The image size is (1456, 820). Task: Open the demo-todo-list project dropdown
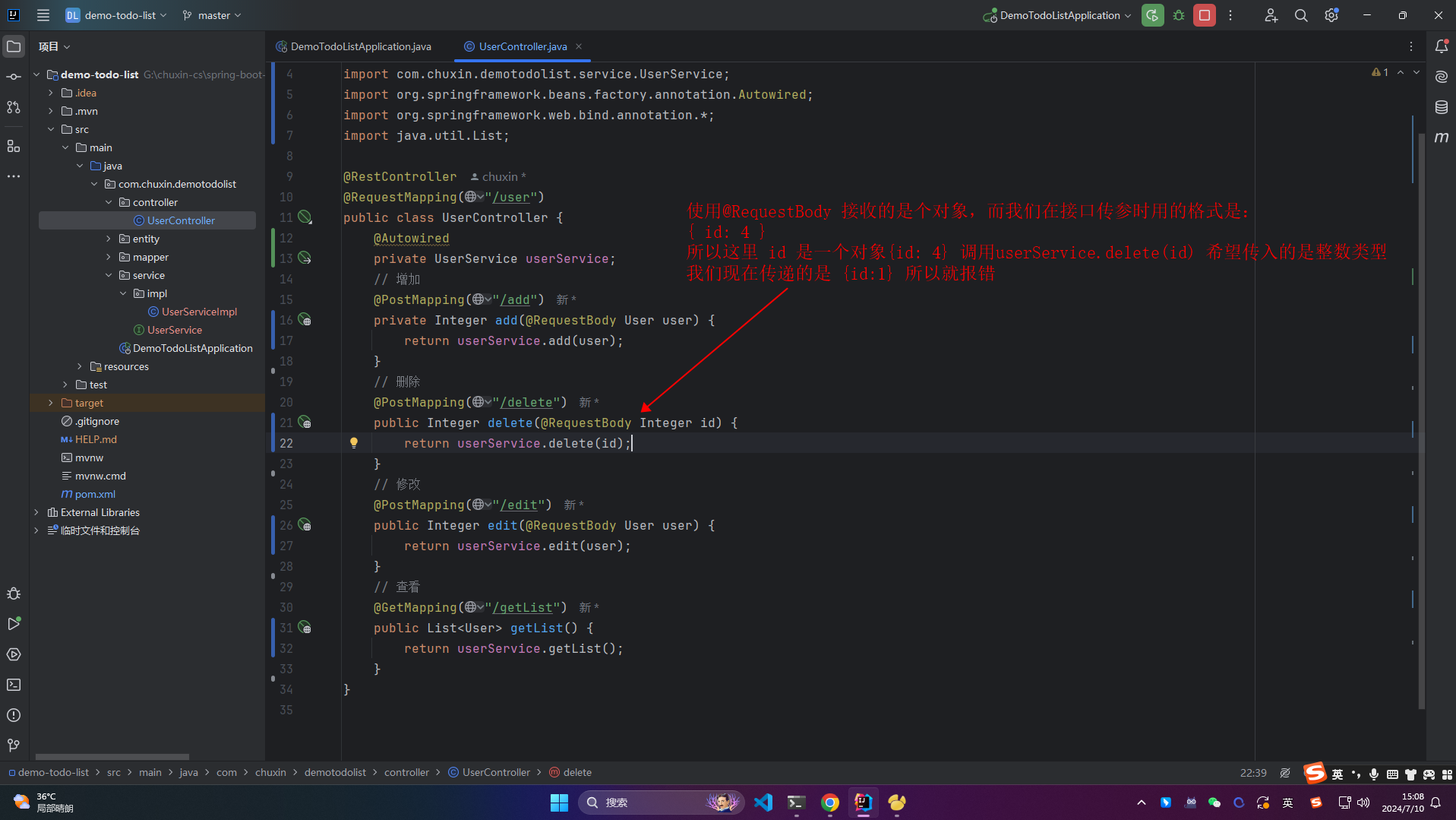[115, 15]
